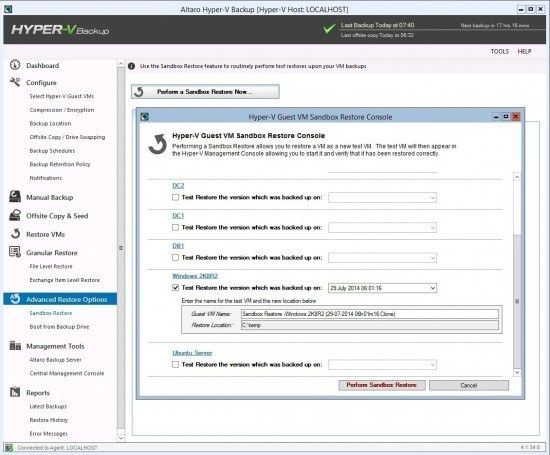Click the Configure wrench icon
This screenshot has height=455, width=550.
click(x=15, y=82)
